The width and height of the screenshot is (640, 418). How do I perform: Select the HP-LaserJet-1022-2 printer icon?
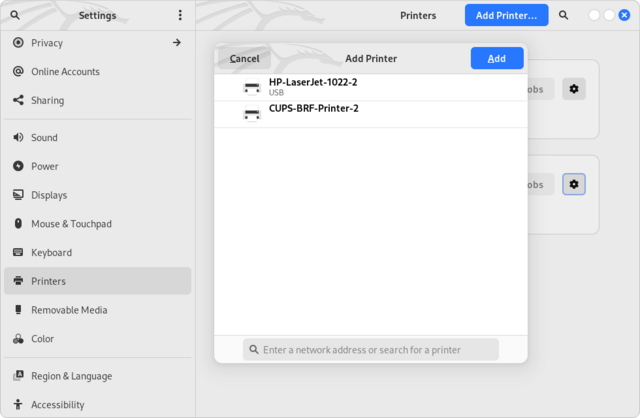252,88
